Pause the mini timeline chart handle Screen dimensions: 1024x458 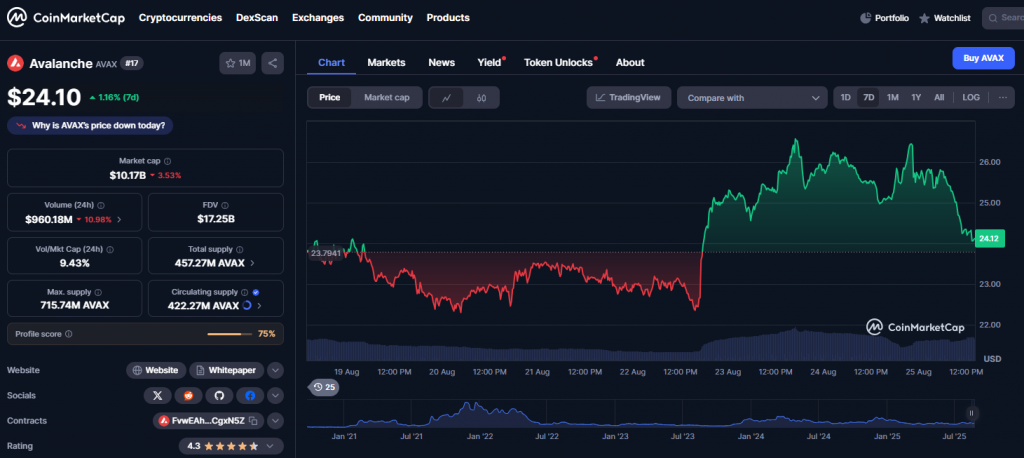[x=972, y=414]
